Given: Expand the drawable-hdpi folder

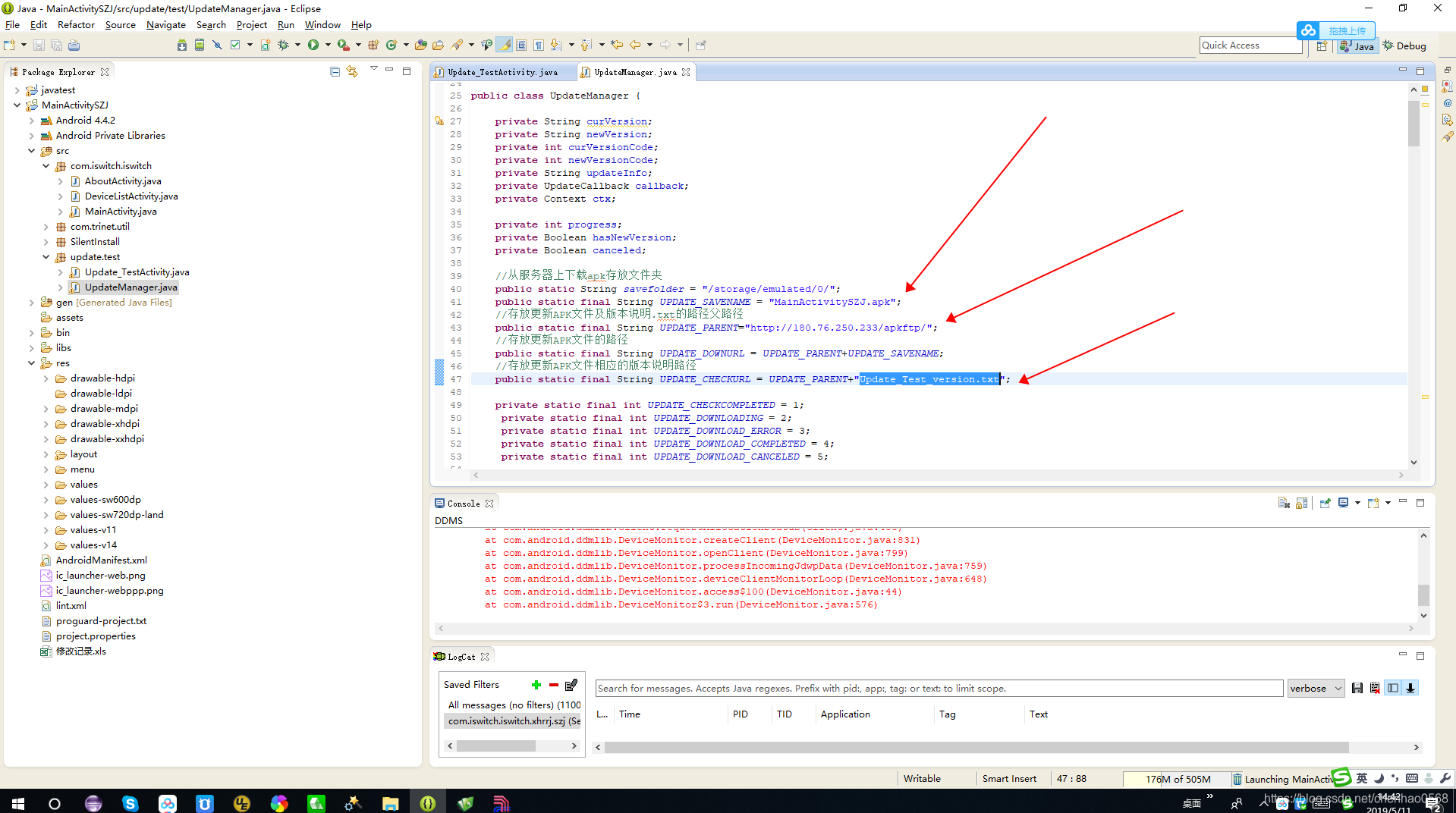Looking at the screenshot, I should coord(46,378).
